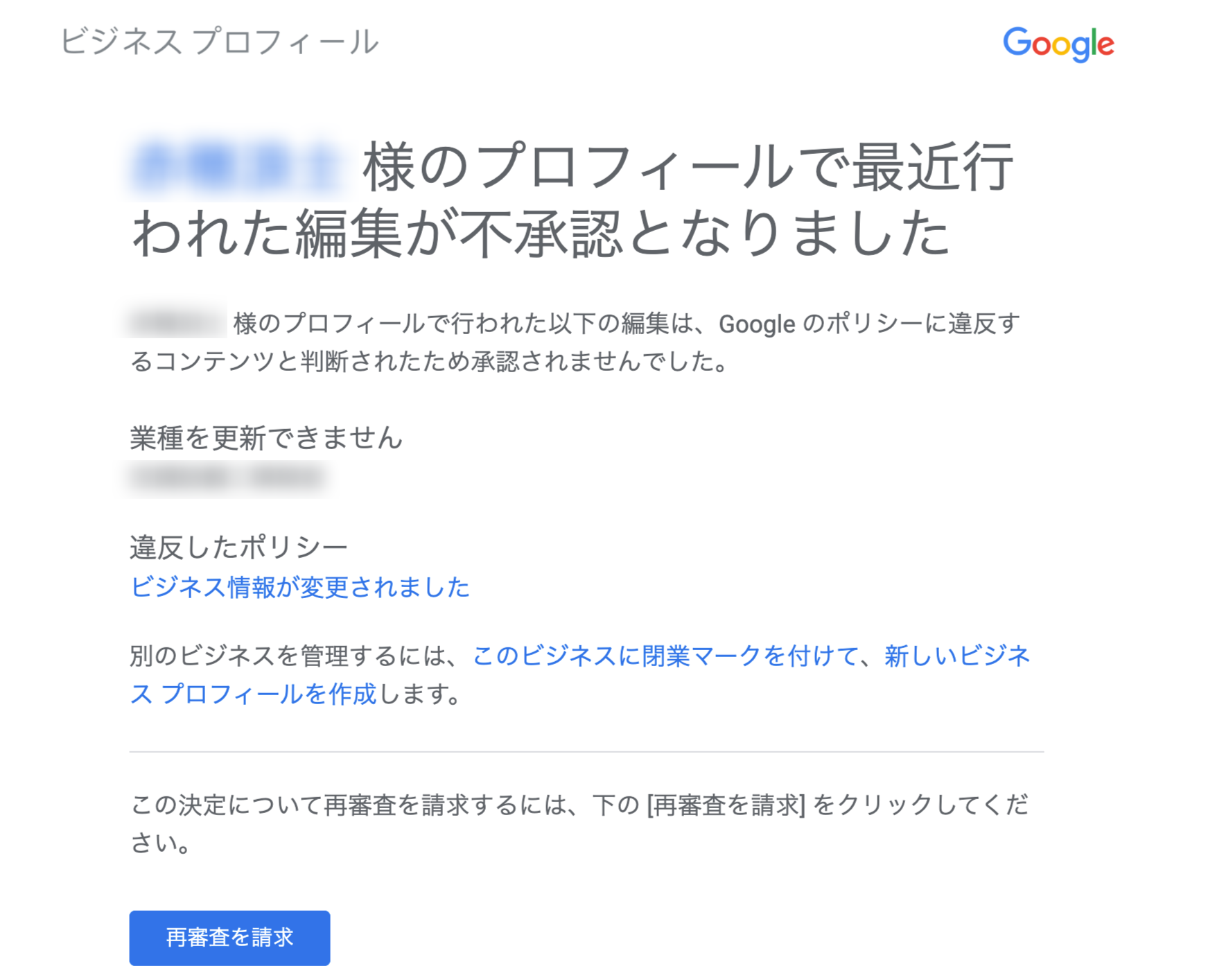Select the headline text 編集が不承認となりました
This screenshot has height=980, width=1224.
coord(623,234)
